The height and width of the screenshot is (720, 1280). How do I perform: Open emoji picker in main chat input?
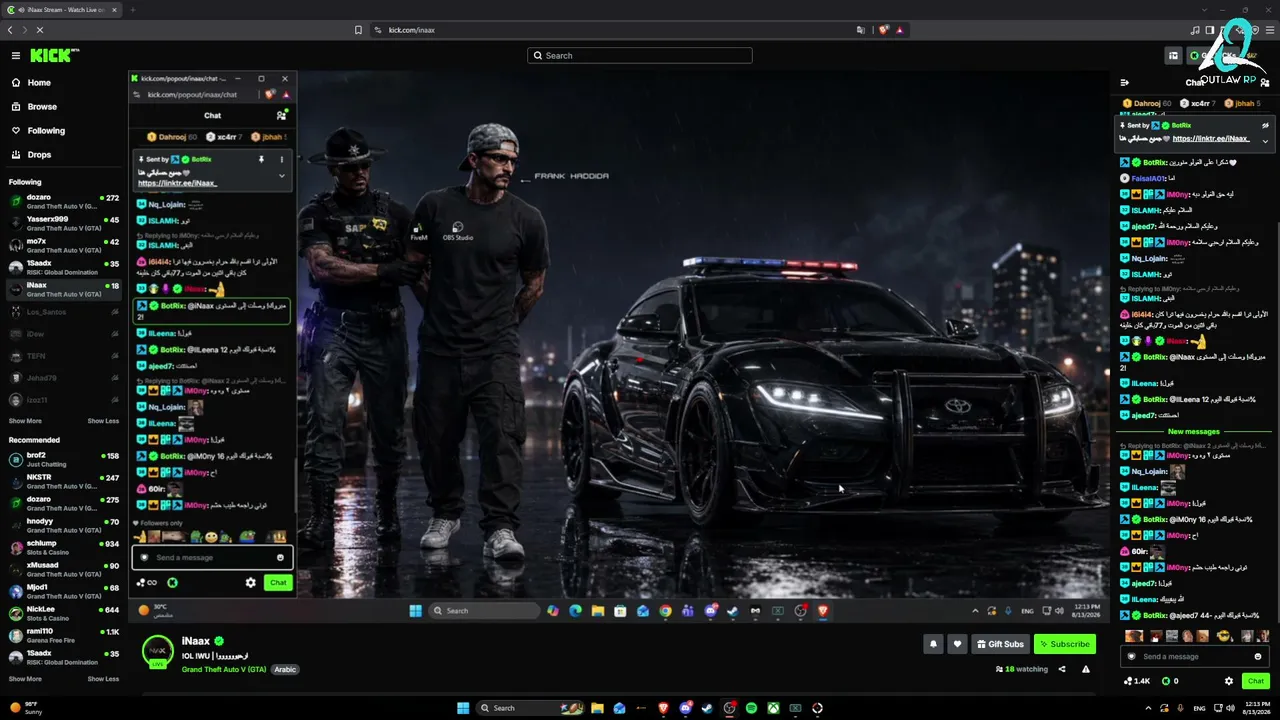click(x=1258, y=657)
